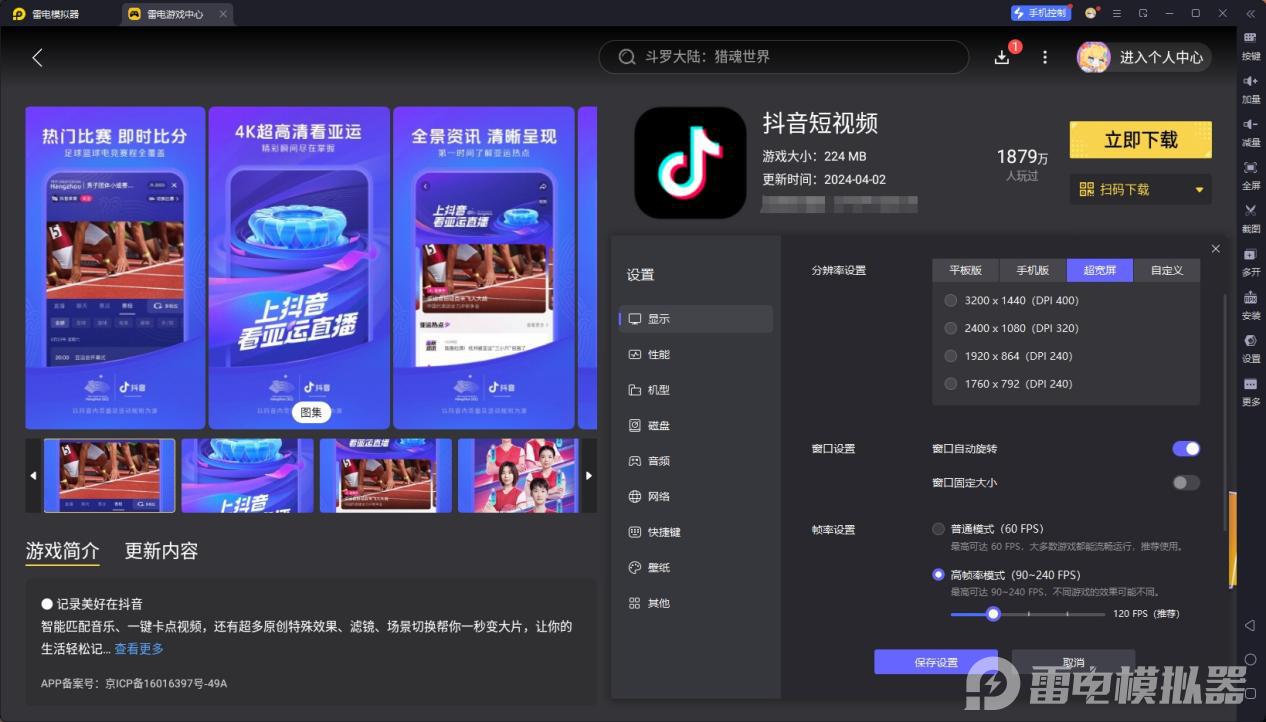
Task: Select 快捷键 shortcuts settings category
Action: coord(696,532)
